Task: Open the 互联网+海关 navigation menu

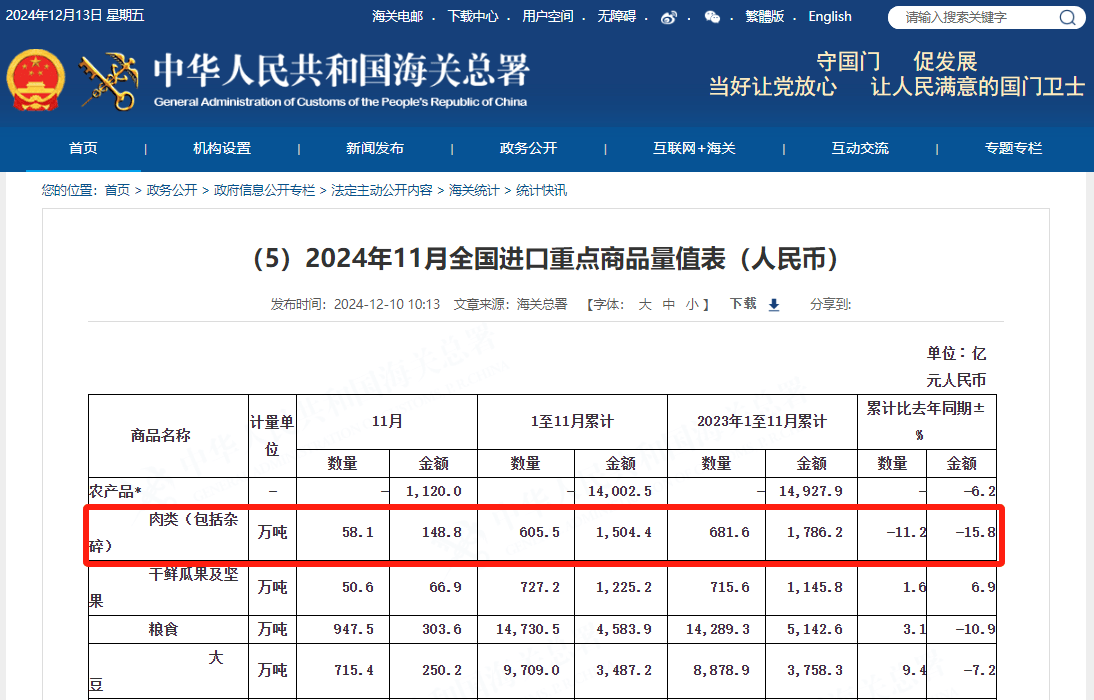Action: tap(694, 148)
